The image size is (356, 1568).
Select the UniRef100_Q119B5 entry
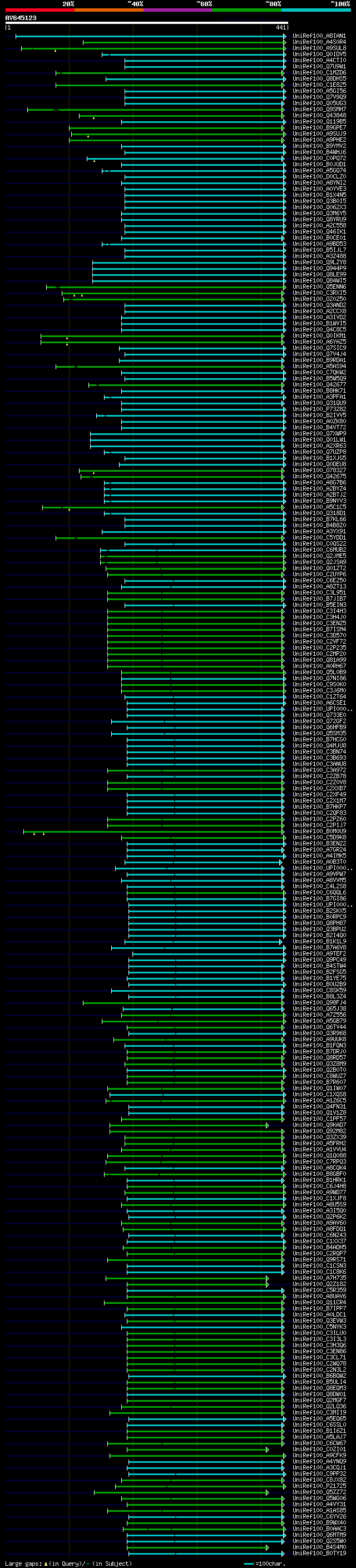319,121
